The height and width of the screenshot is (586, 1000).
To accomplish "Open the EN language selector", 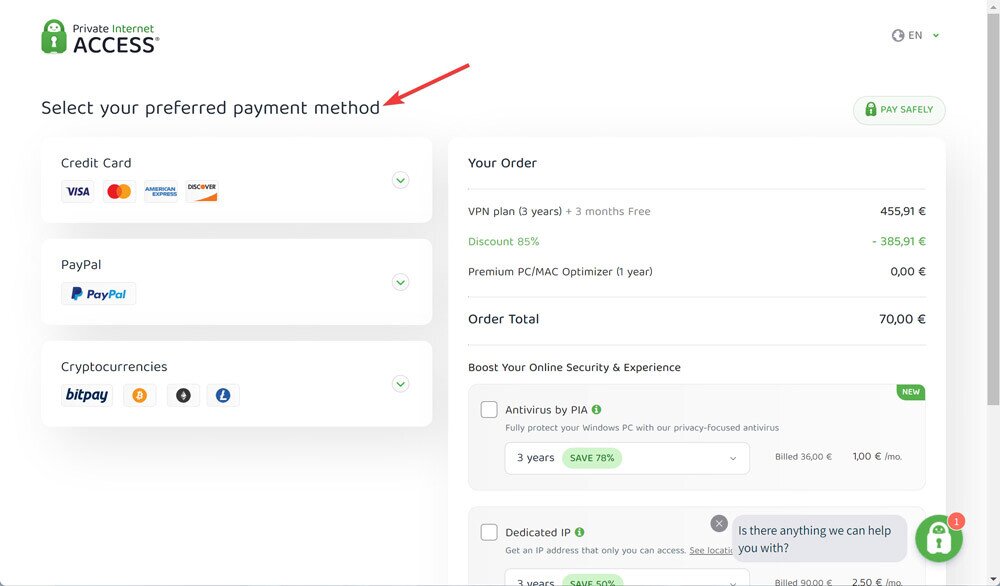I will 916,36.
